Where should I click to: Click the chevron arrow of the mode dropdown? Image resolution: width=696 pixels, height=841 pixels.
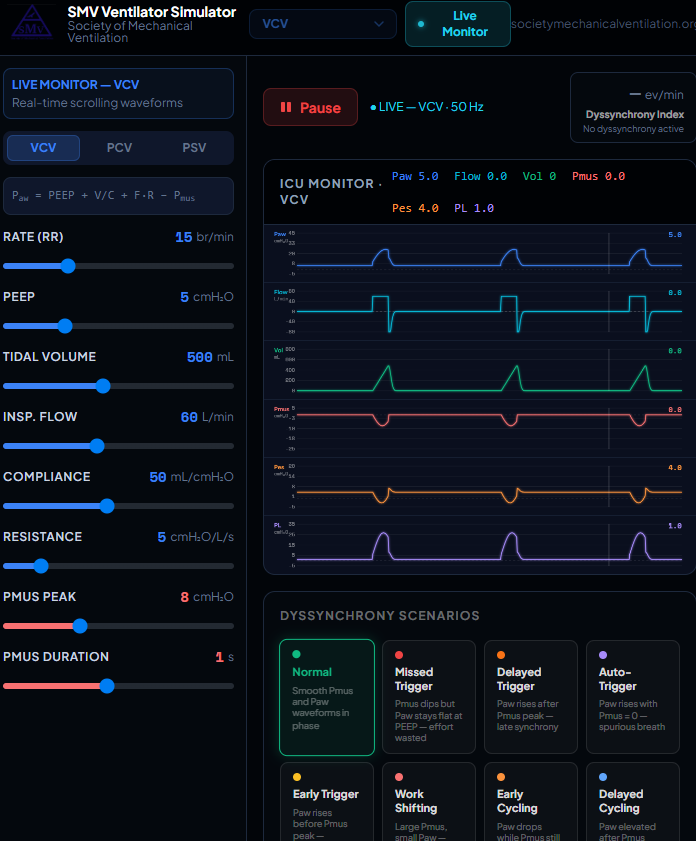(379, 24)
